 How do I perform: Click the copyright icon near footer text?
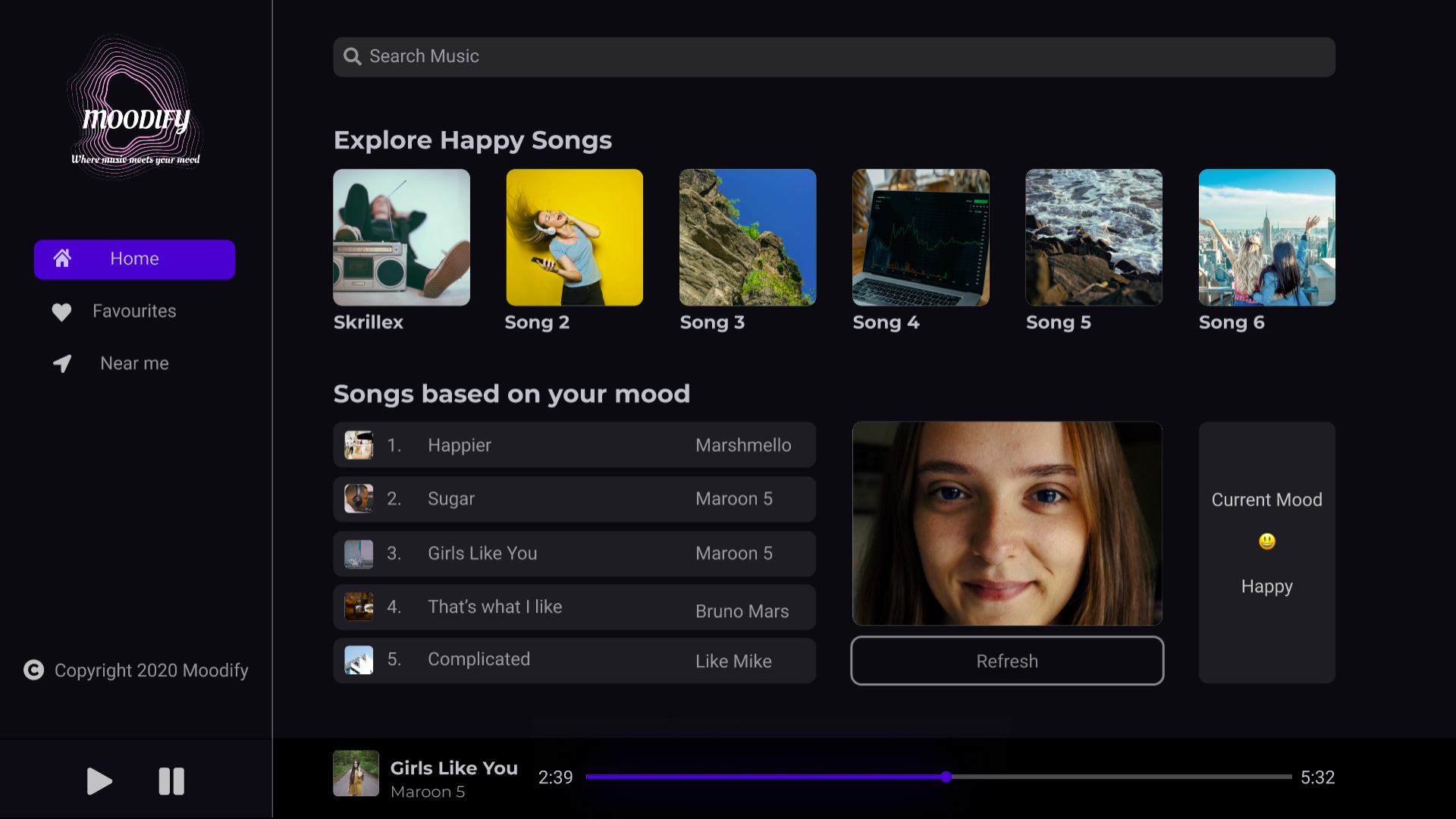click(38, 670)
